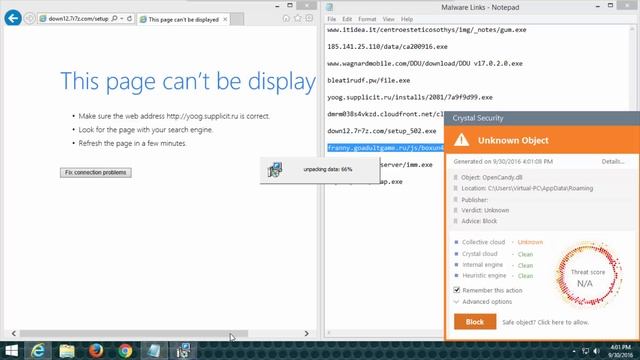
Task: Click the orange Block button
Action: (475, 322)
